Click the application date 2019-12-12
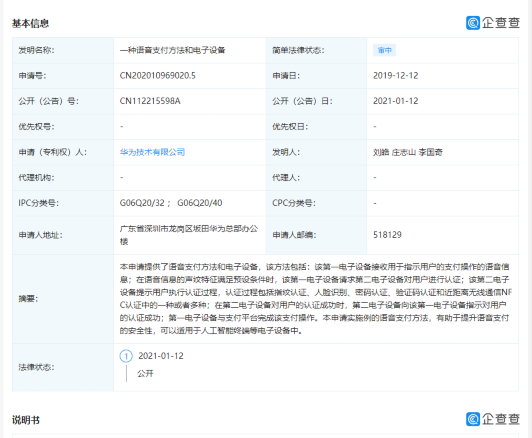This screenshot has width=532, height=438. point(396,75)
